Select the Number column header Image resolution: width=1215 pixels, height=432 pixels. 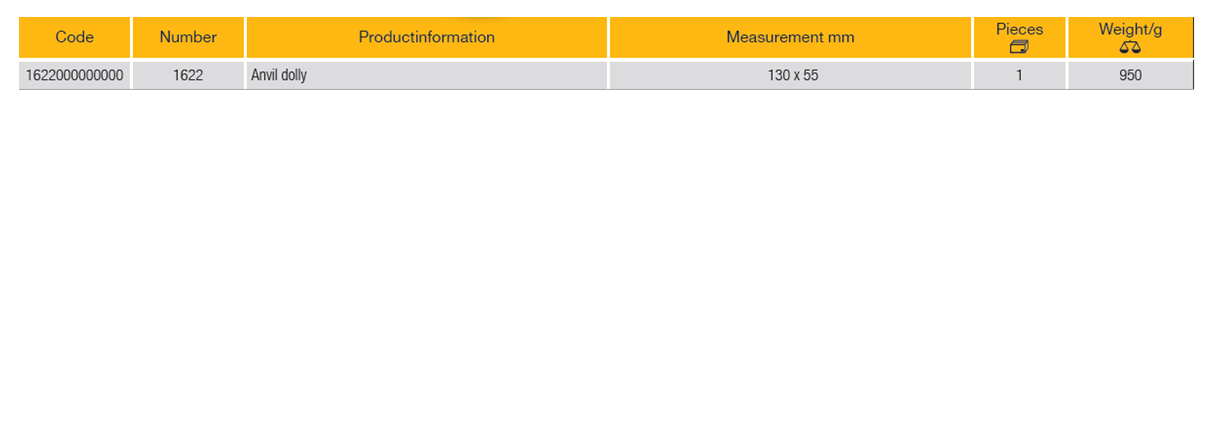[188, 38]
